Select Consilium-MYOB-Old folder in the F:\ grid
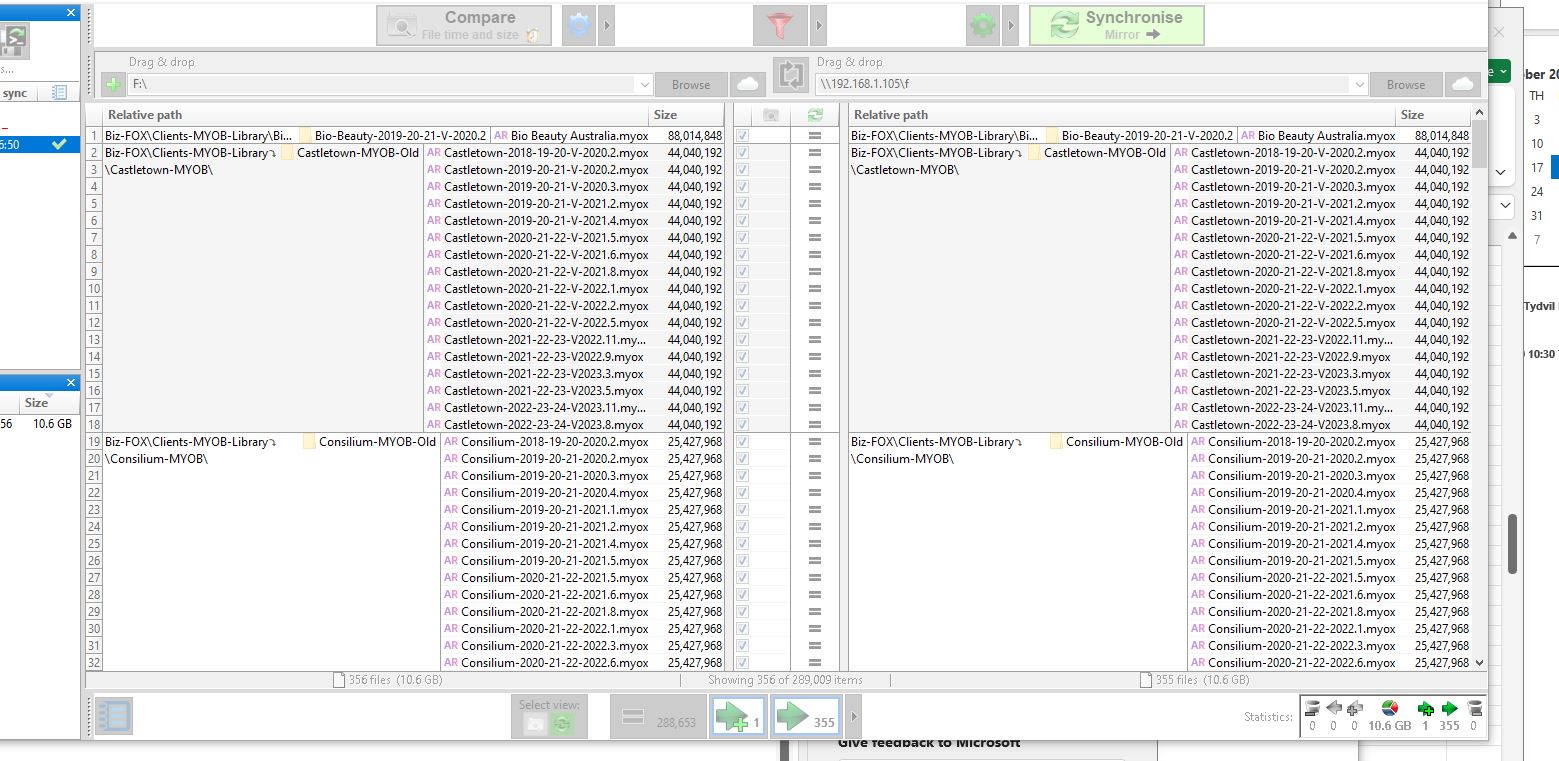 point(369,442)
